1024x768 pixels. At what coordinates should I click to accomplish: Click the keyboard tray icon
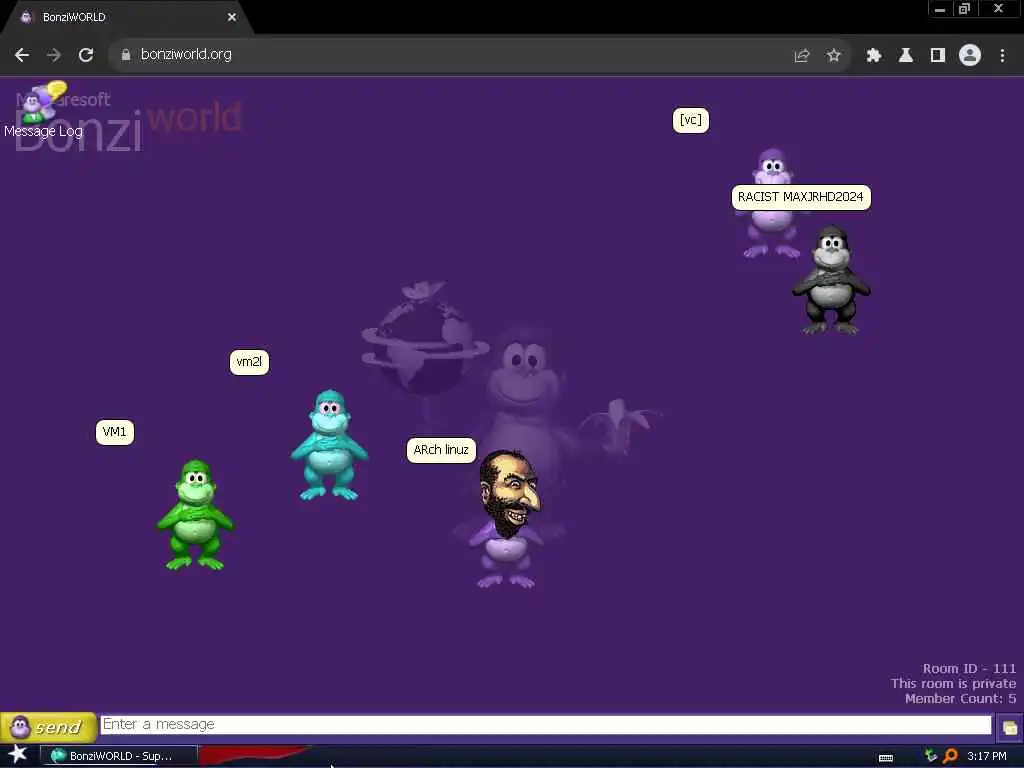point(886,758)
